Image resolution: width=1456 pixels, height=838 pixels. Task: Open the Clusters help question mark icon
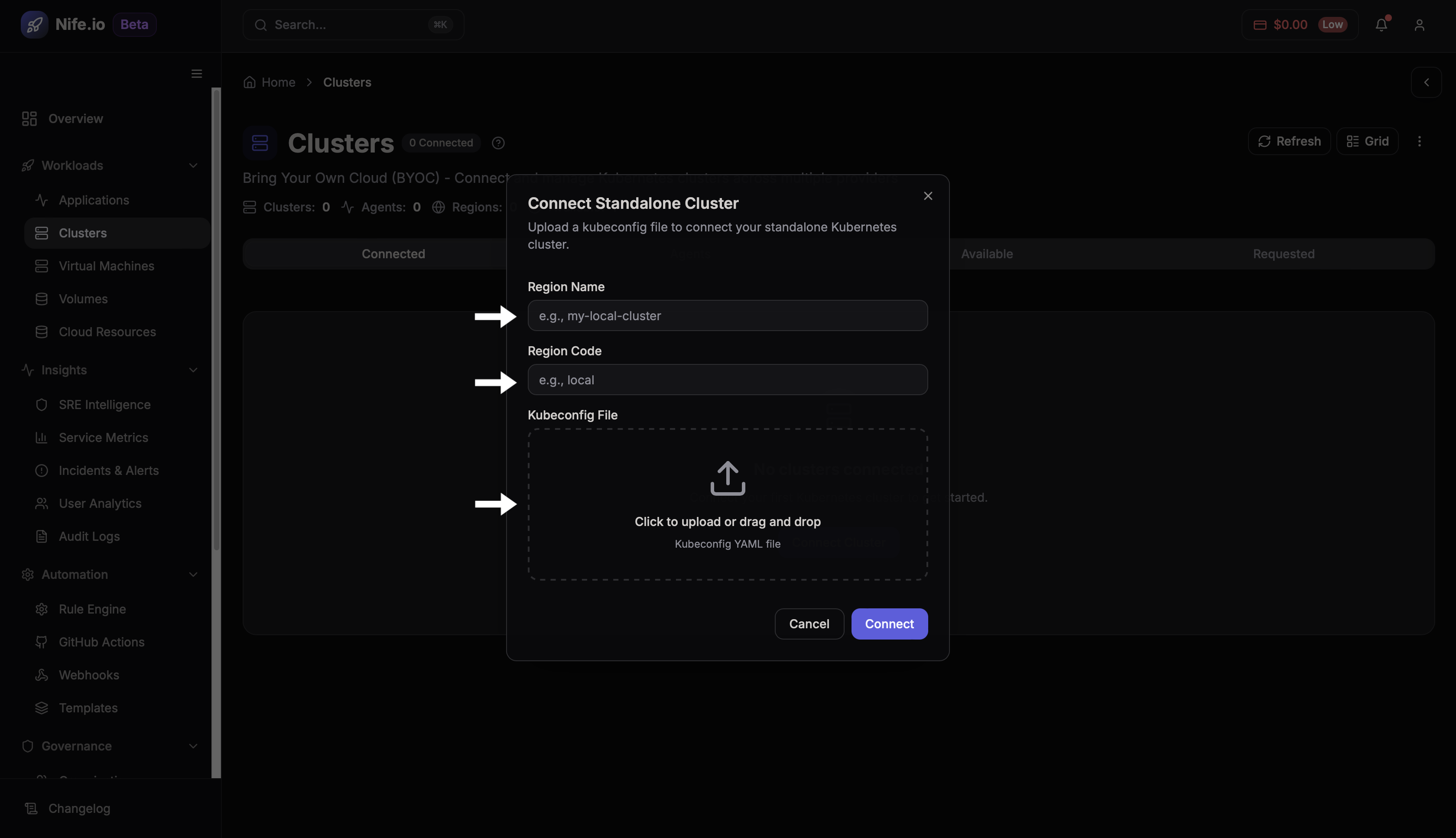[x=498, y=143]
